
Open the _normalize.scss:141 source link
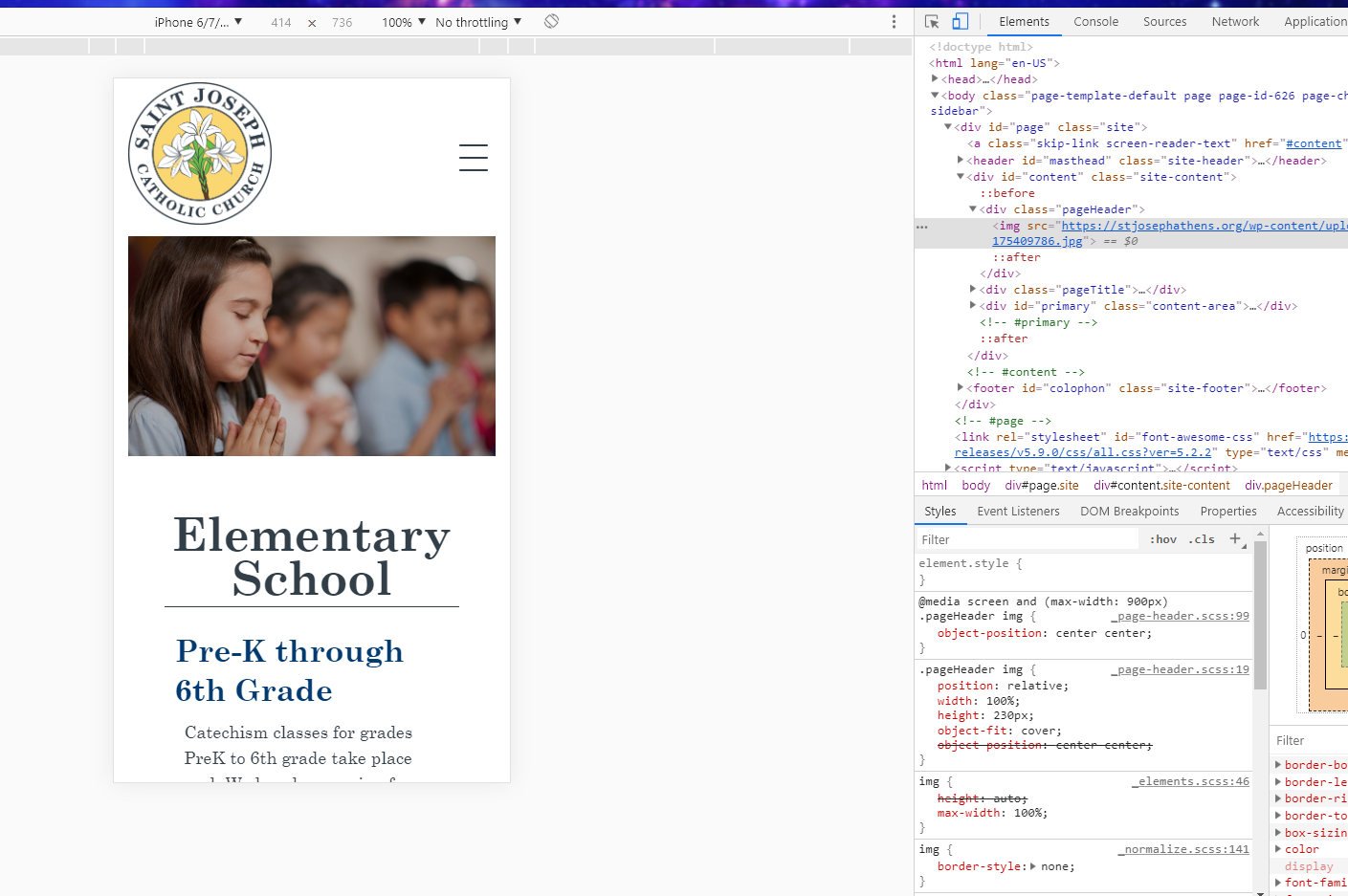pos(1186,849)
